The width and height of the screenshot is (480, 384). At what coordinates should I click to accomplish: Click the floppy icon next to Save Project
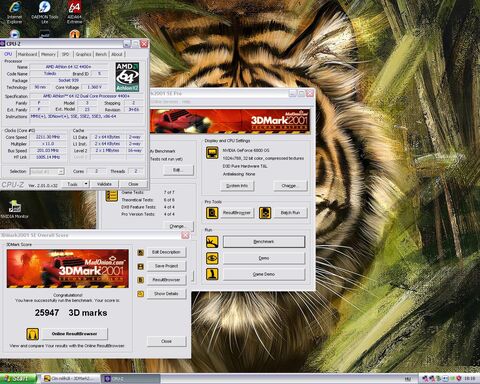pyautogui.click(x=141, y=266)
